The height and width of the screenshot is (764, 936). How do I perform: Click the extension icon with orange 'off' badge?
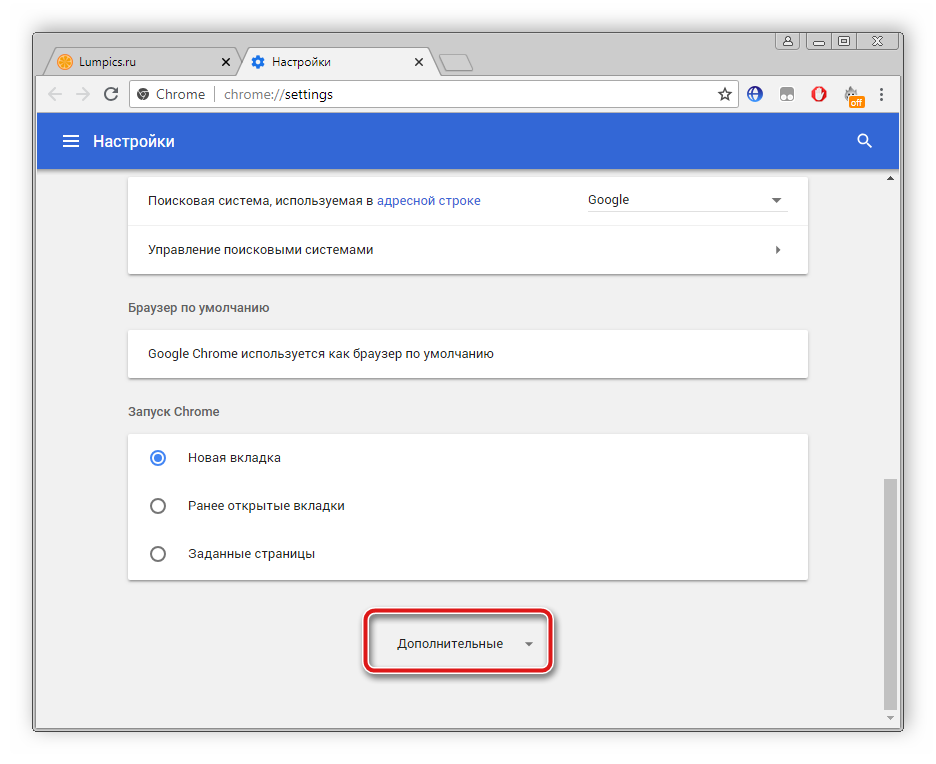click(852, 96)
